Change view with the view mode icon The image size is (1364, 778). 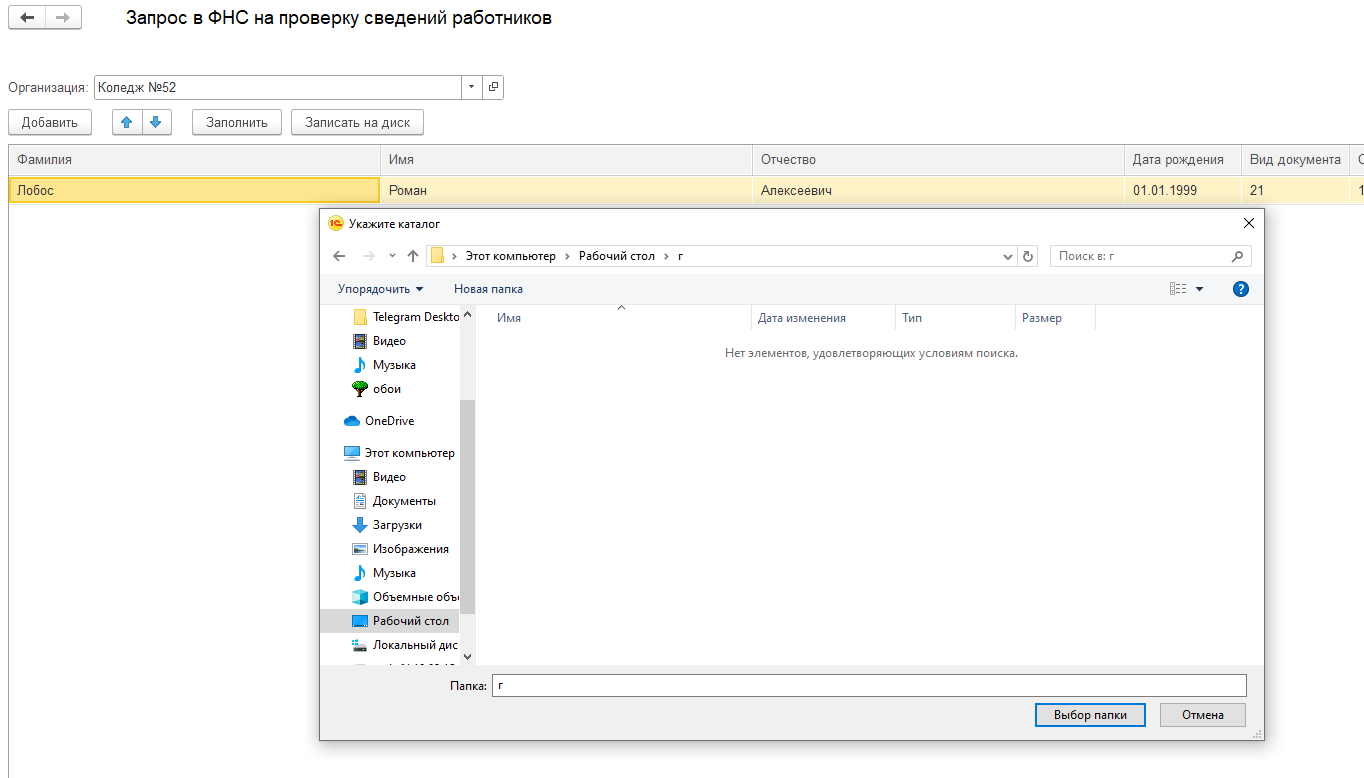pyautogui.click(x=1178, y=289)
